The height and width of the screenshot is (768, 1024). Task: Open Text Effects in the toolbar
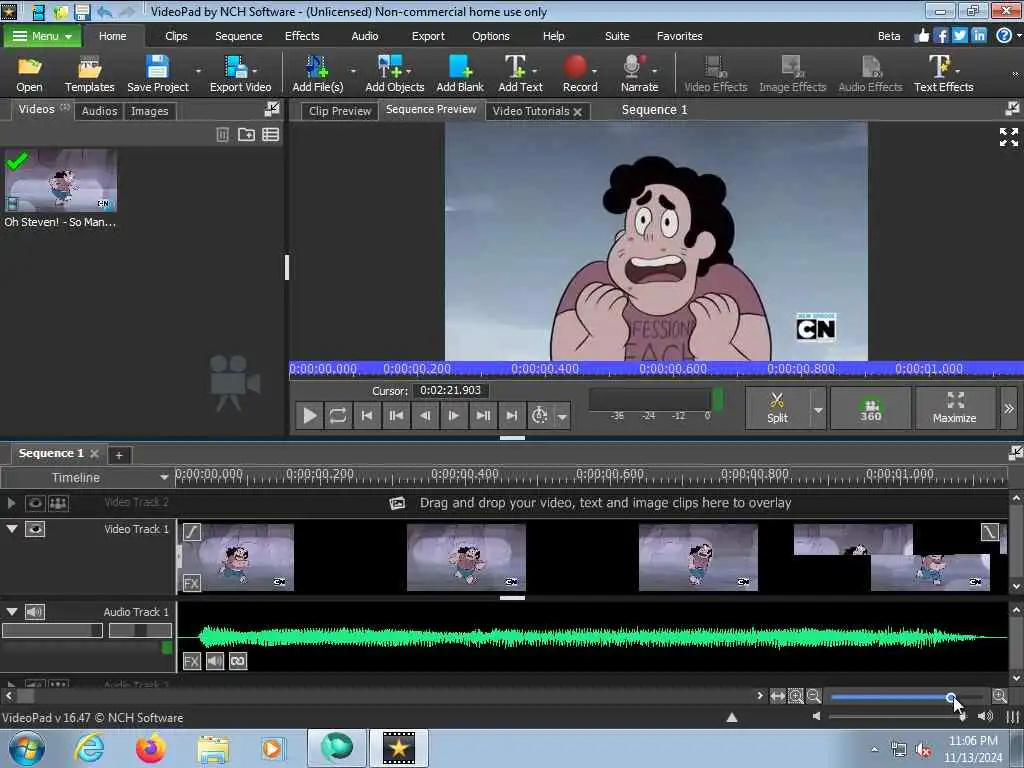[943, 73]
